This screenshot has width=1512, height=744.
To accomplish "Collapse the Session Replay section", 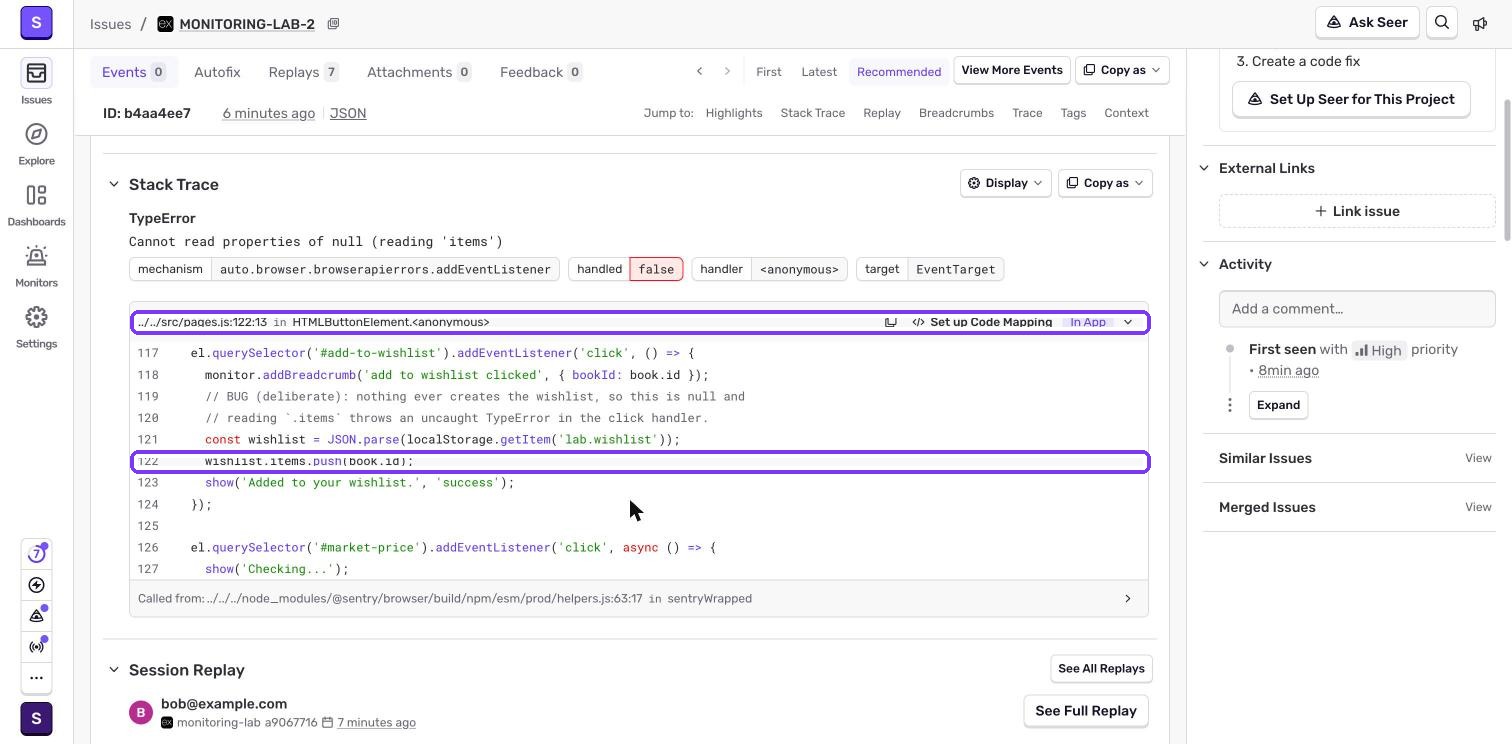I will 114,670.
